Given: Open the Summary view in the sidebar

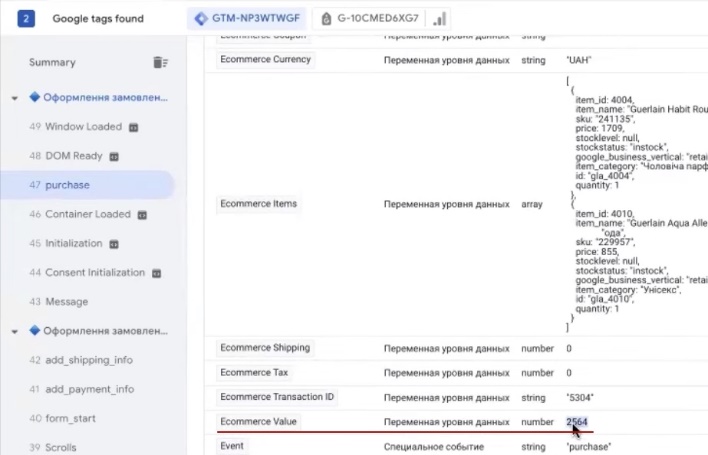Looking at the screenshot, I should 52,62.
